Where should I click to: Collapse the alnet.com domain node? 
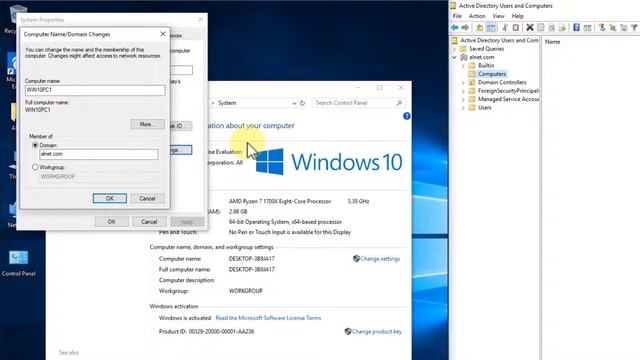[x=454, y=57]
